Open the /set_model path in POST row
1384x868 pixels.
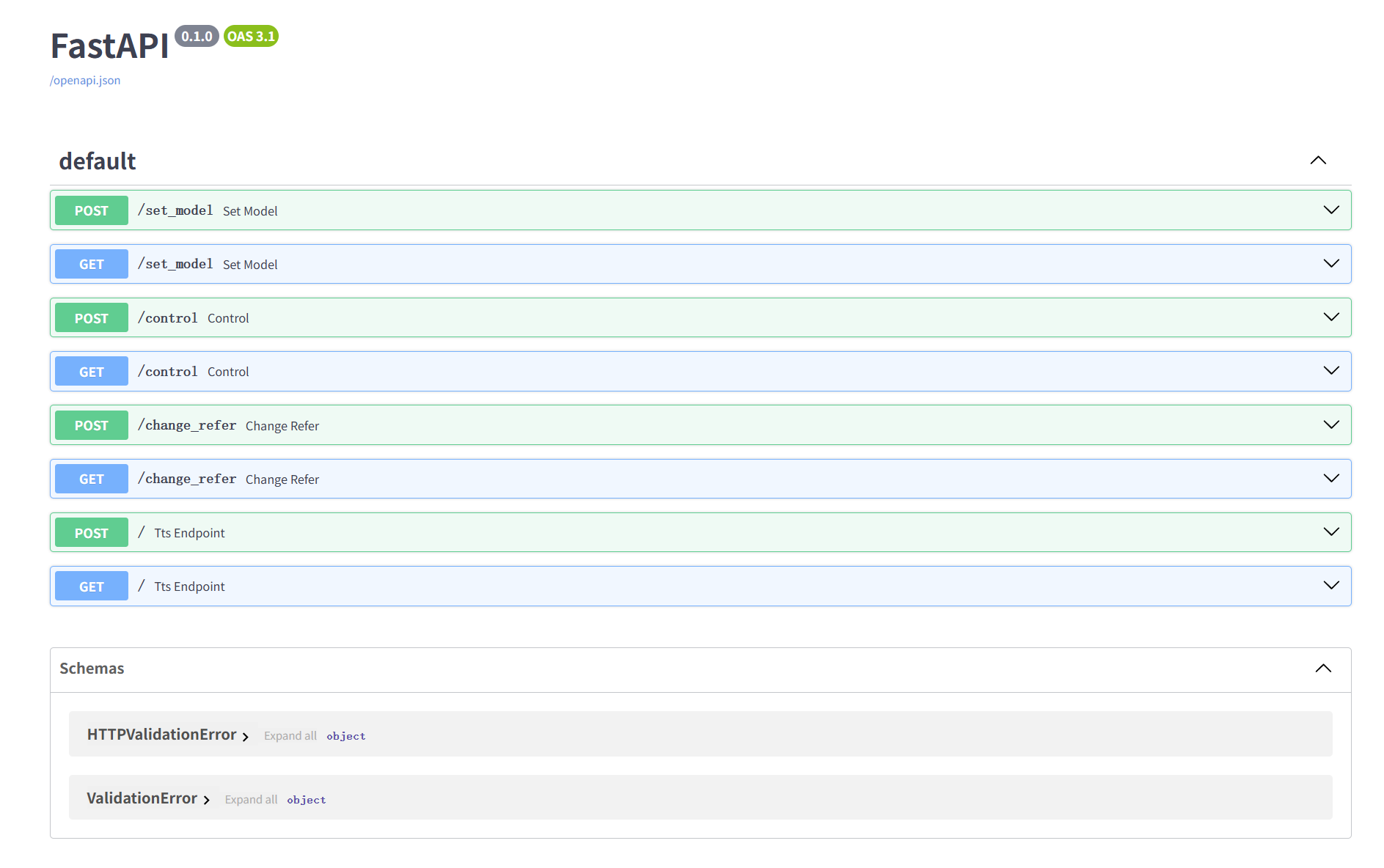(x=175, y=210)
